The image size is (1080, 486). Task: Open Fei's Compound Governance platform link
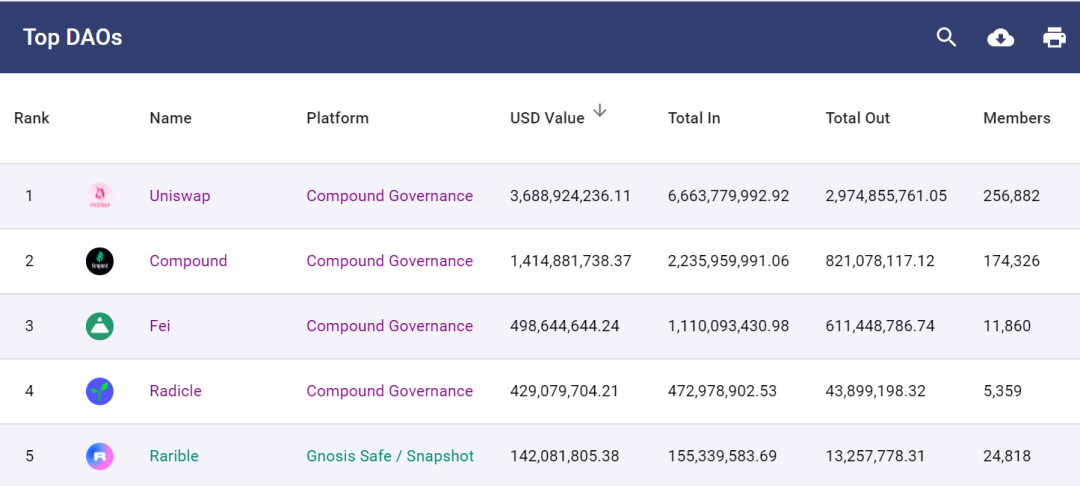(389, 326)
